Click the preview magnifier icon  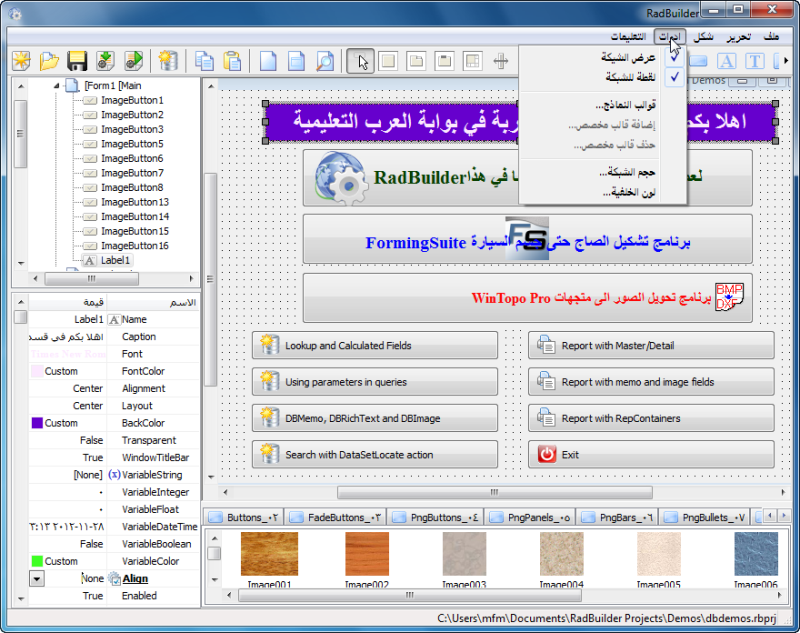324,61
